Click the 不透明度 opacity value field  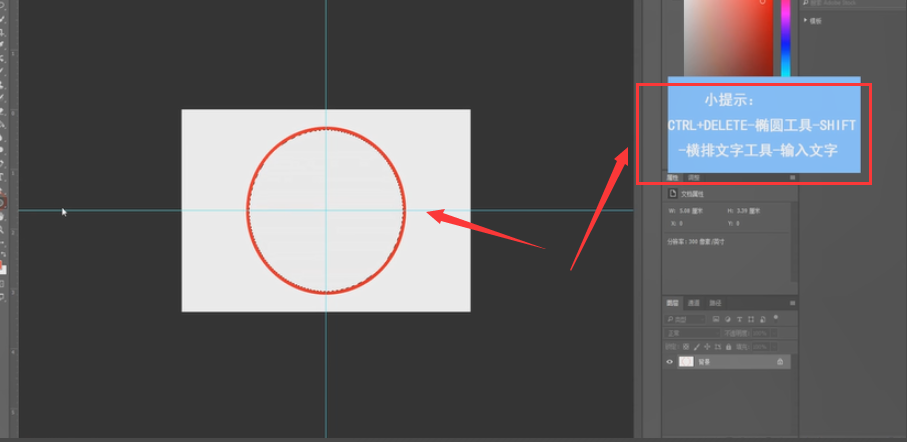pos(760,333)
